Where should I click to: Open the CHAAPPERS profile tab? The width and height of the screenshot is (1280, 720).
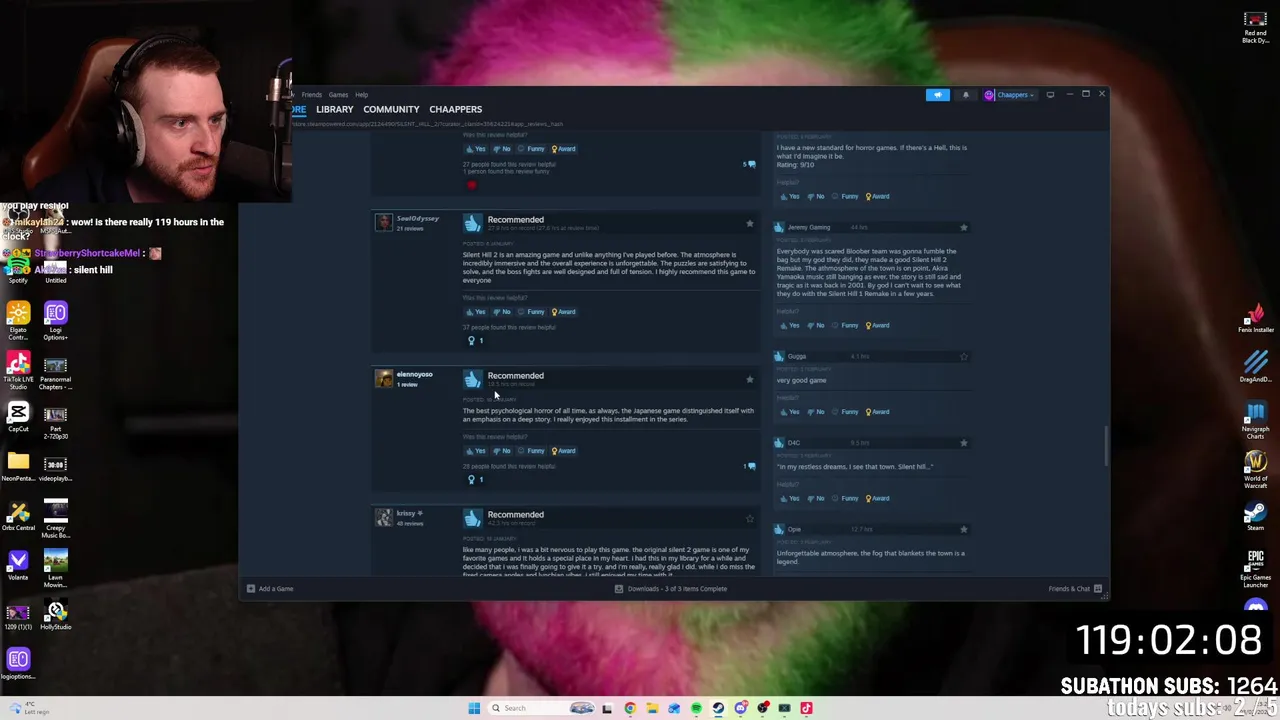(x=455, y=109)
